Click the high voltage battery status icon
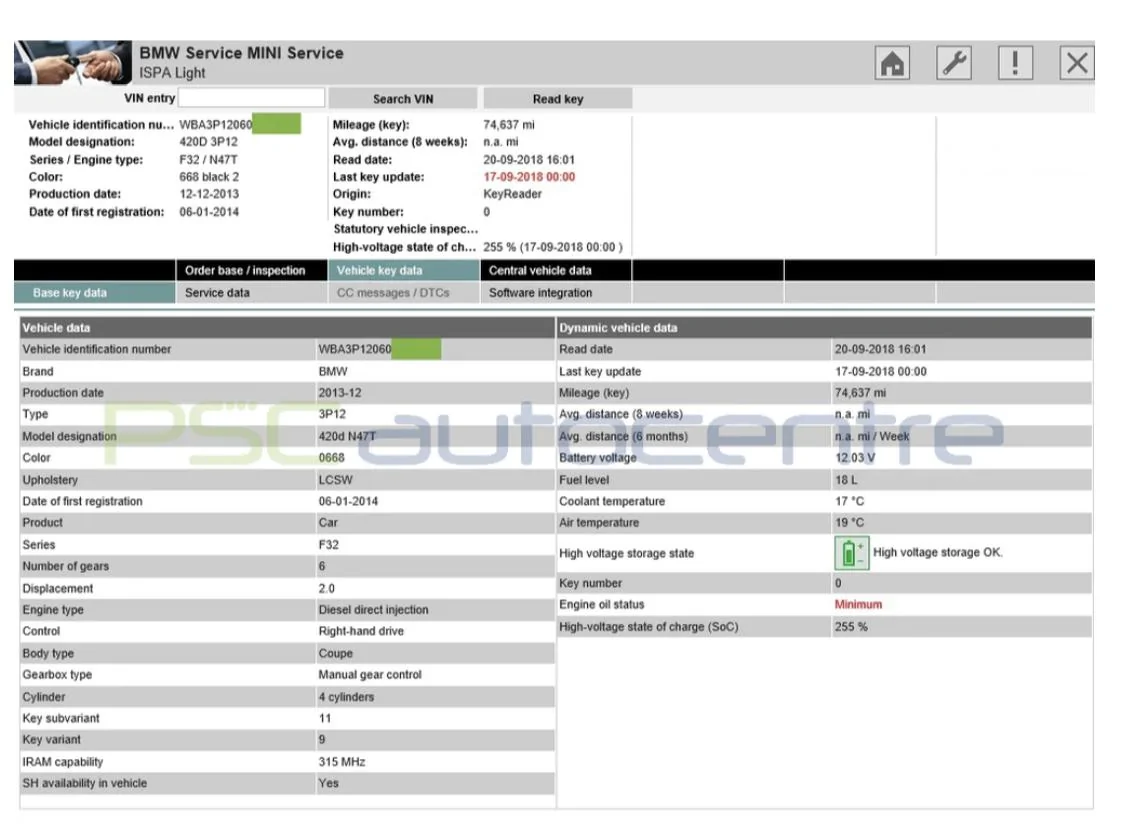 (852, 553)
